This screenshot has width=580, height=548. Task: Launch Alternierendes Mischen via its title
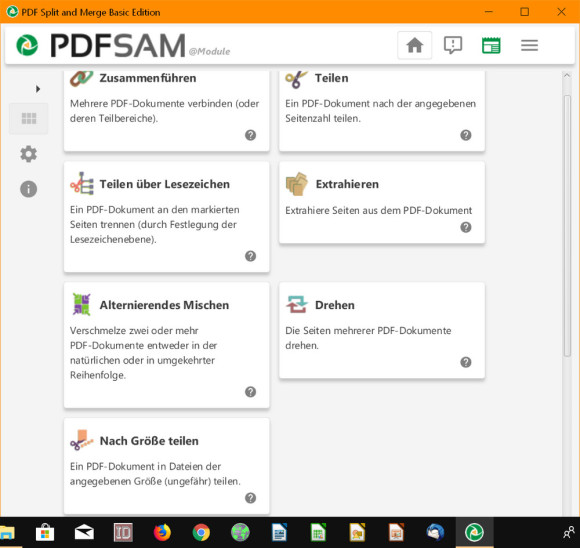tap(164, 305)
